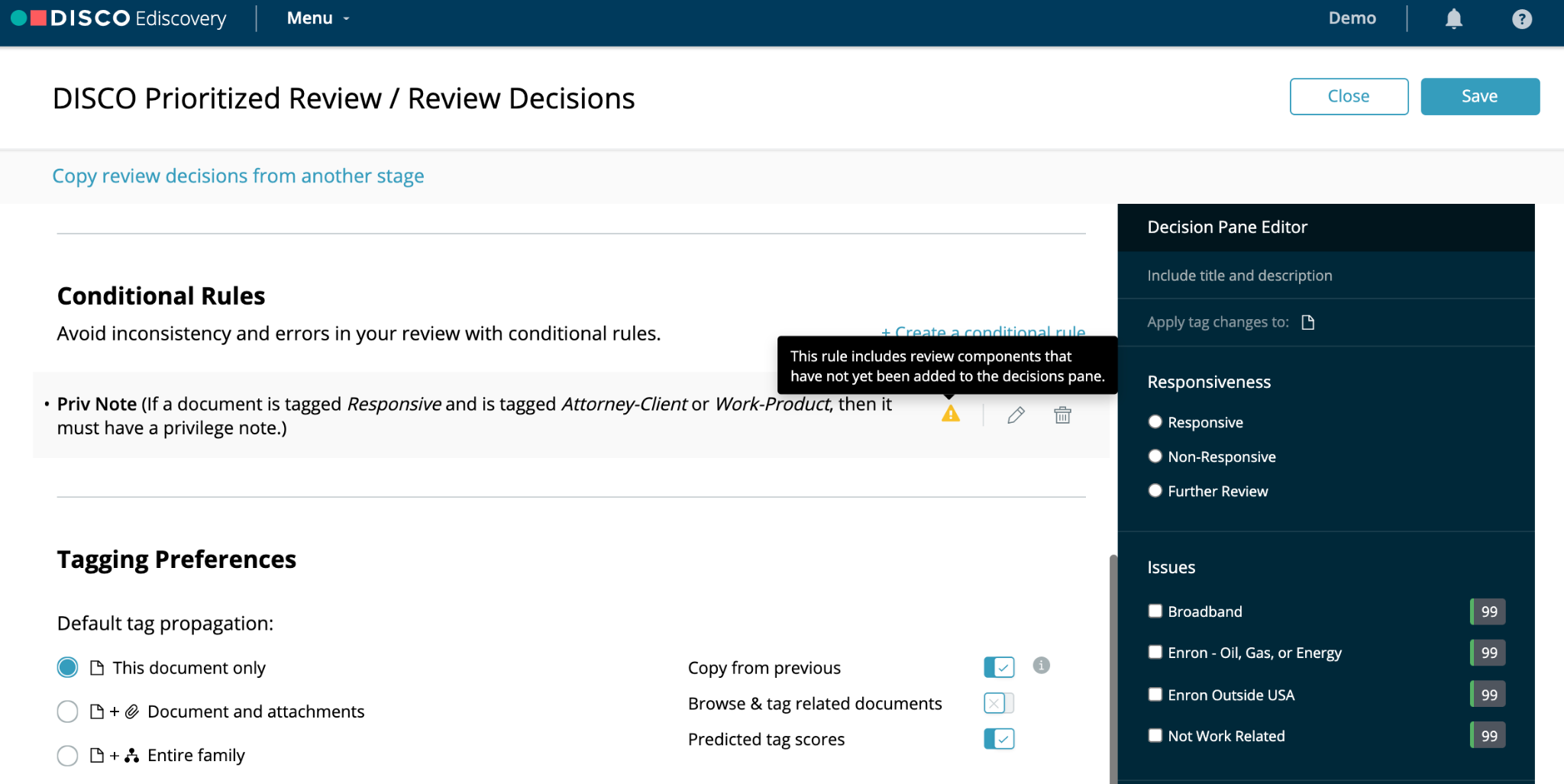Image resolution: width=1564 pixels, height=784 pixels.
Task: Click the Close button
Action: (x=1349, y=96)
